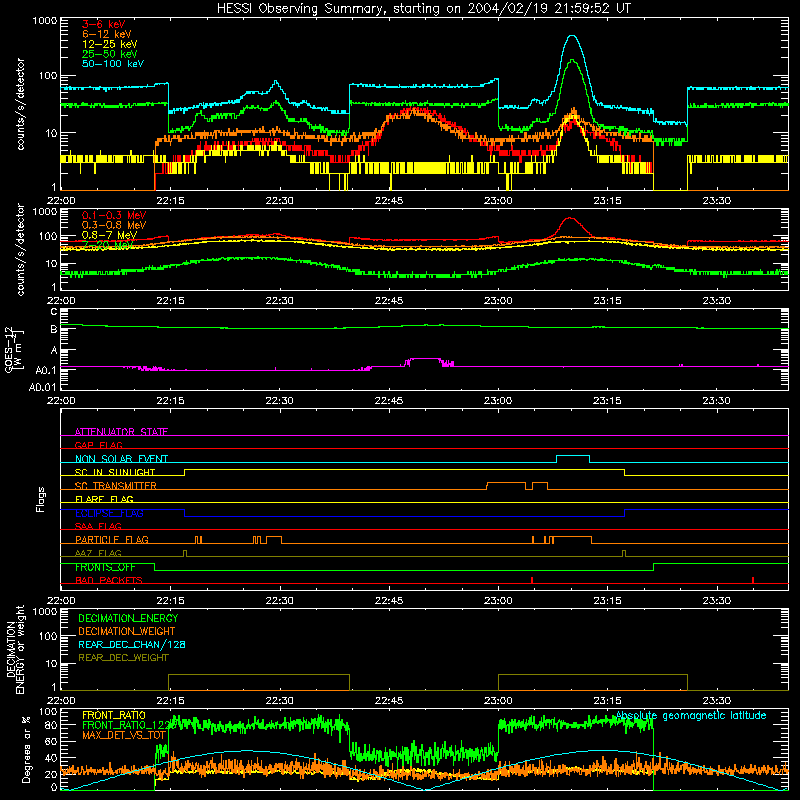
Task: Click the MAX_DET_VS_TOT legend label
Action: coord(124,735)
